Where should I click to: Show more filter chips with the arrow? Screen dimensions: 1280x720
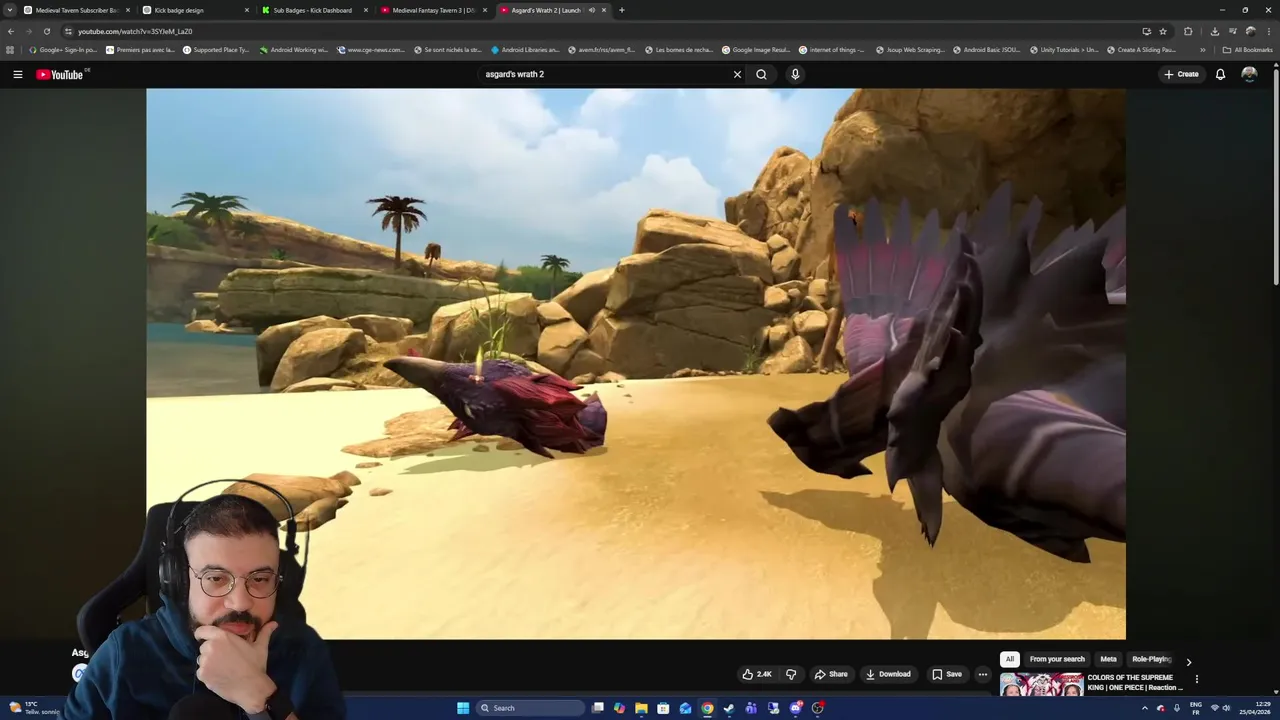(x=1188, y=661)
